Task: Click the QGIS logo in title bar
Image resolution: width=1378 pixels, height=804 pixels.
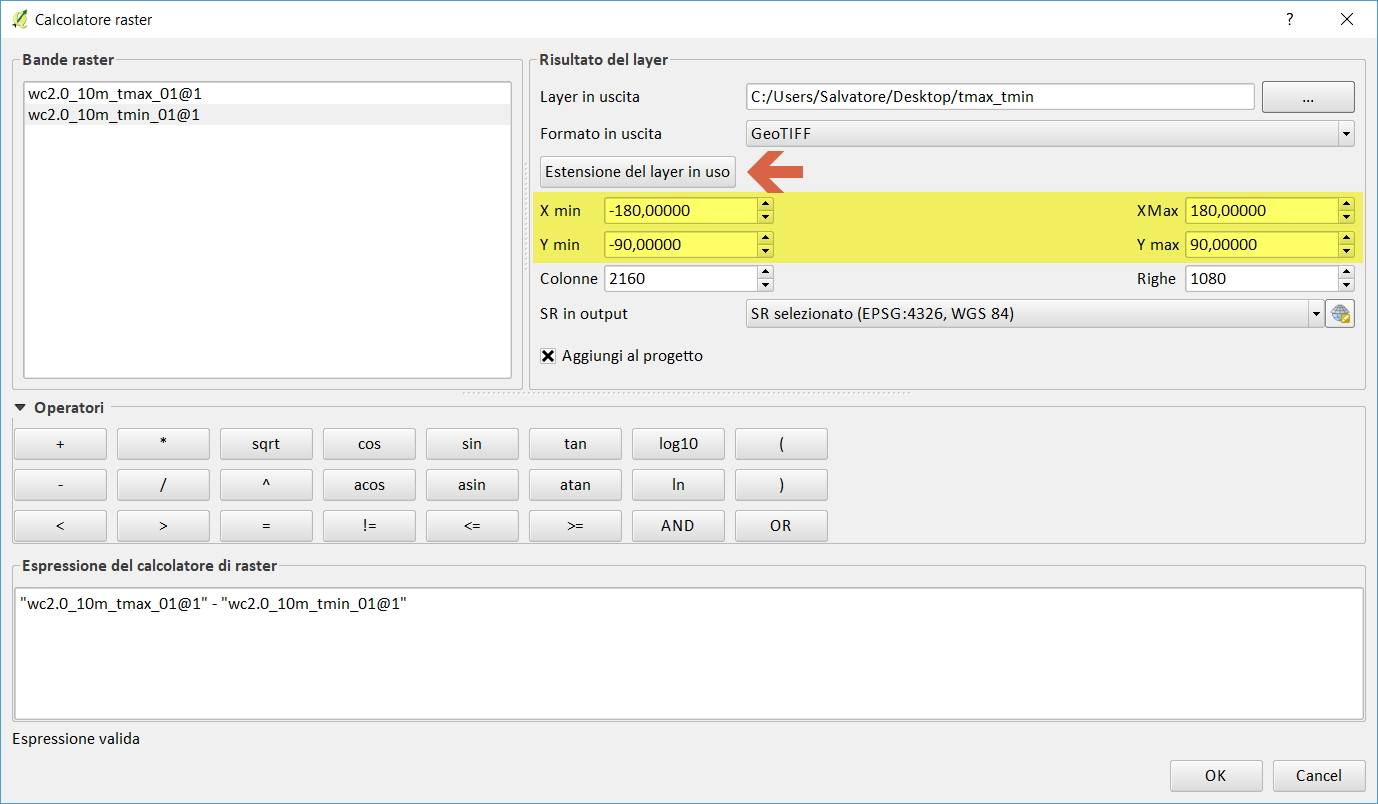Action: click(18, 19)
